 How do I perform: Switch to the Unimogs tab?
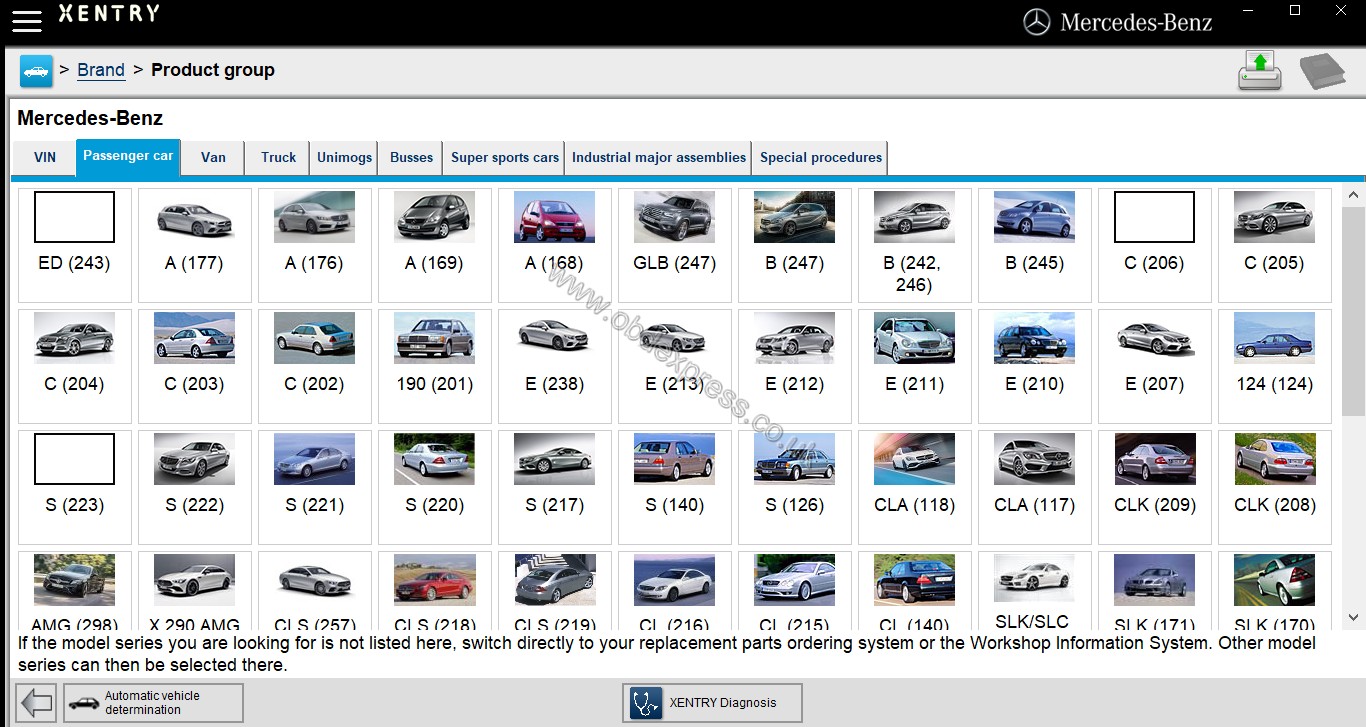(344, 158)
